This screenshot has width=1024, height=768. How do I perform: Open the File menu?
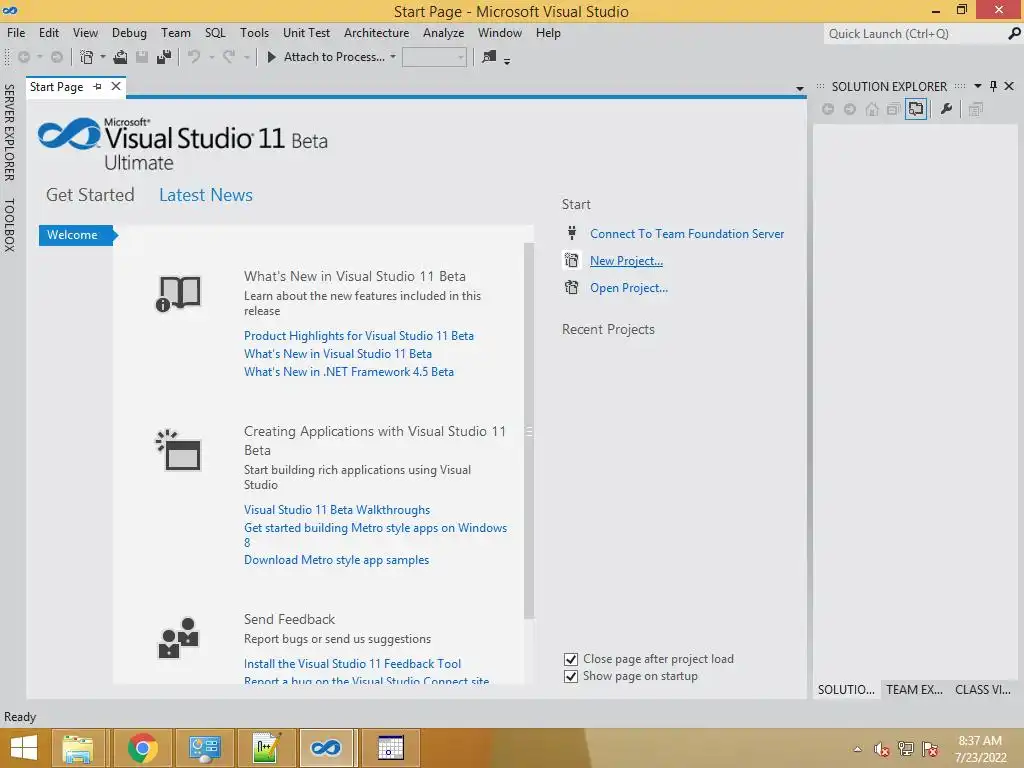click(x=16, y=33)
